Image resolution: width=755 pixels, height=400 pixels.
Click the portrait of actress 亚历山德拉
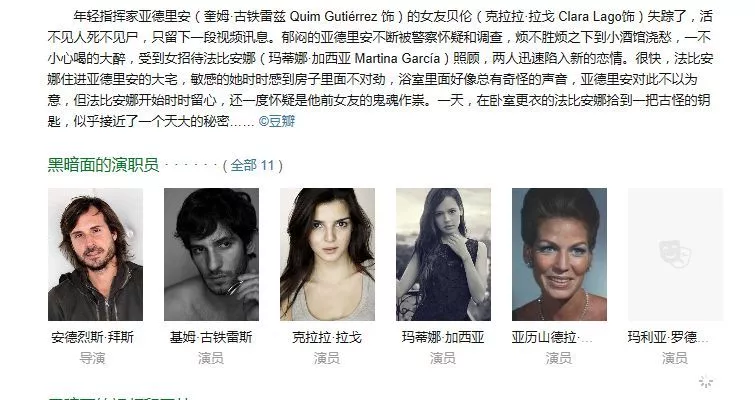pos(560,254)
